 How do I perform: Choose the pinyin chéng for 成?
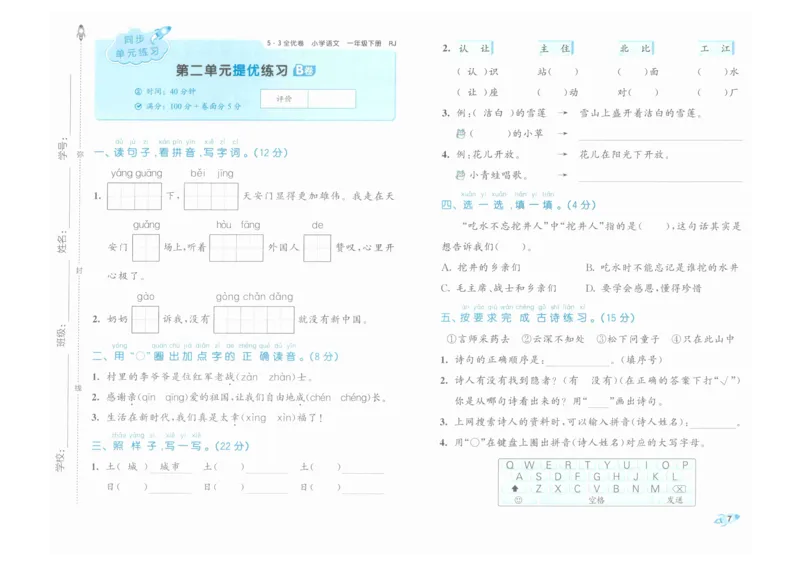coord(354,398)
